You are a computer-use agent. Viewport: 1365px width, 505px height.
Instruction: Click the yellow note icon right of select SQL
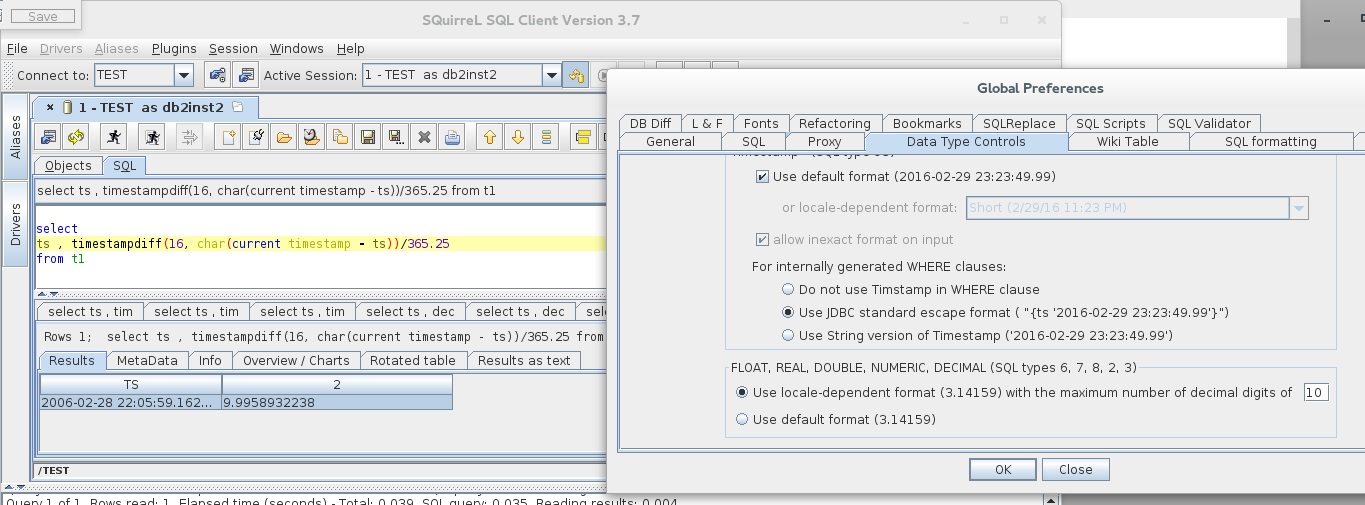[x=584, y=137]
